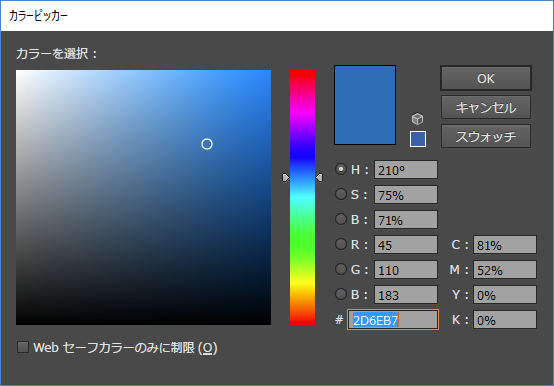Click the small in-gamut color swatch

[x=418, y=139]
